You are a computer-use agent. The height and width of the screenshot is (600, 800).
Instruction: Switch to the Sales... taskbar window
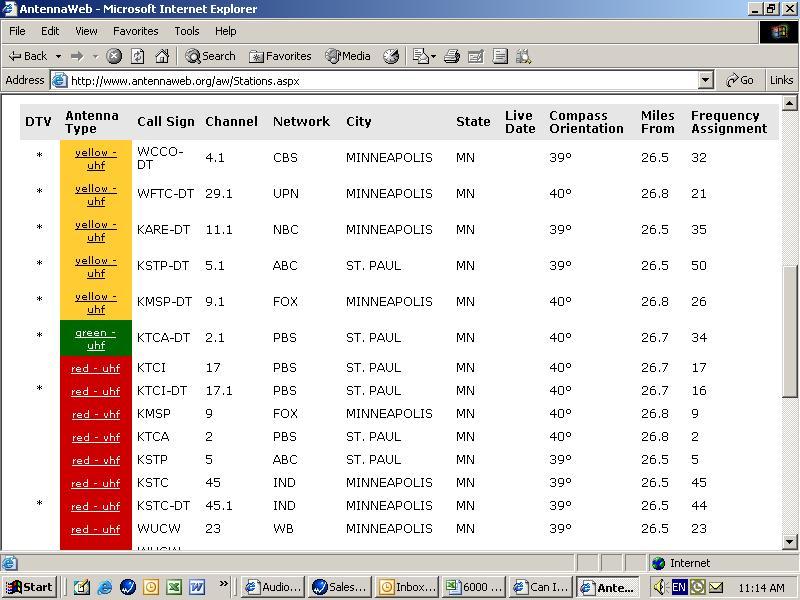point(339,587)
